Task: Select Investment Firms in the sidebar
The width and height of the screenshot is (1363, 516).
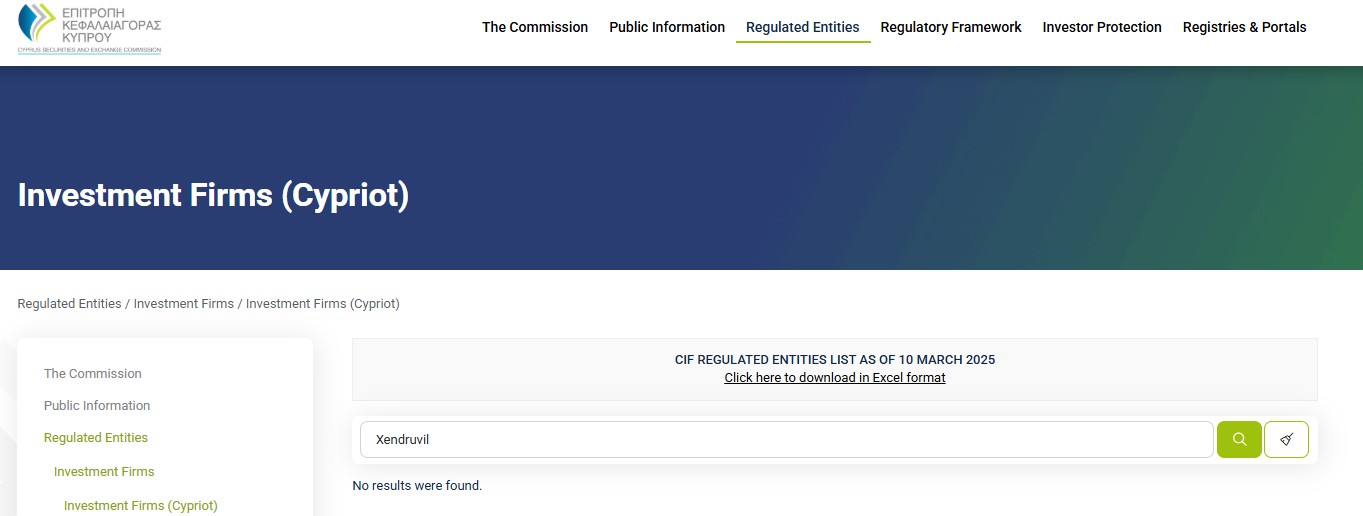Action: point(104,472)
